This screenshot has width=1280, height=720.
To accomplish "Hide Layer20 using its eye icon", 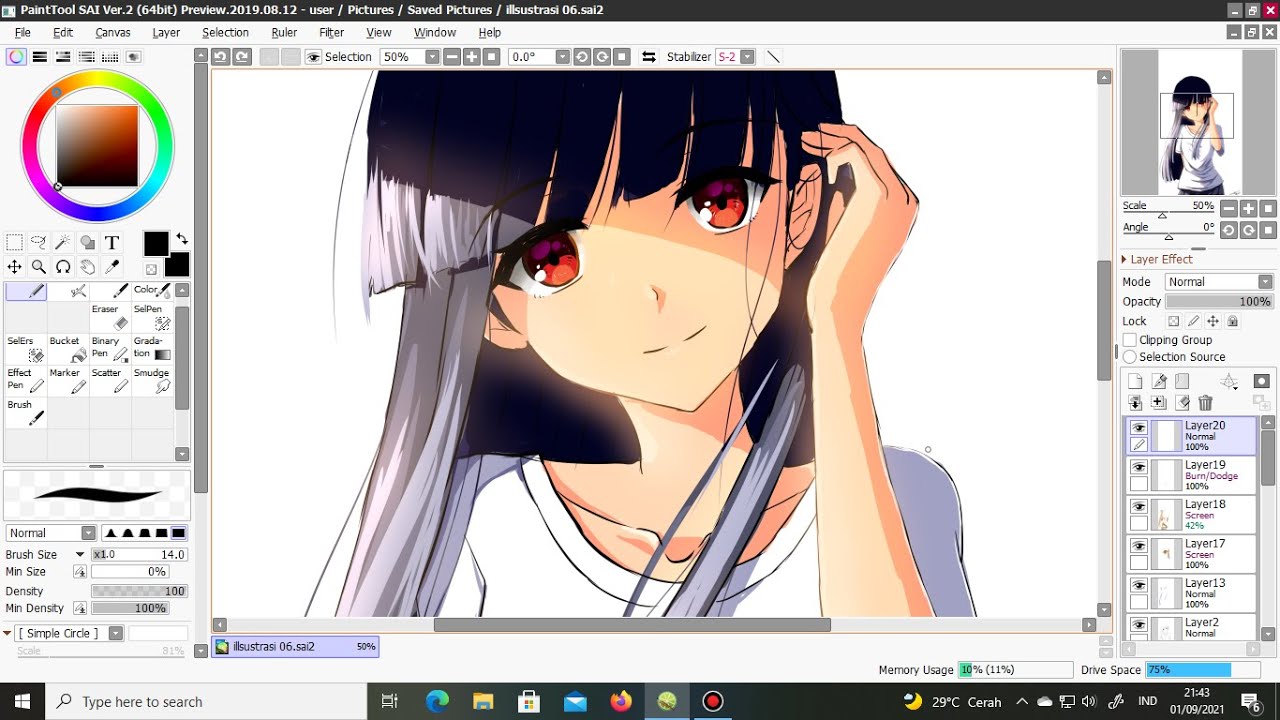I will pyautogui.click(x=1139, y=428).
